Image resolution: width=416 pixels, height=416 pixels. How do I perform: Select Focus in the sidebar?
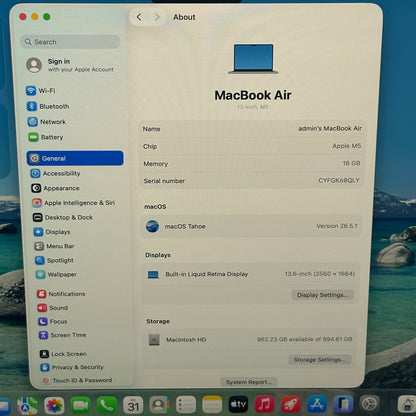tap(53, 321)
